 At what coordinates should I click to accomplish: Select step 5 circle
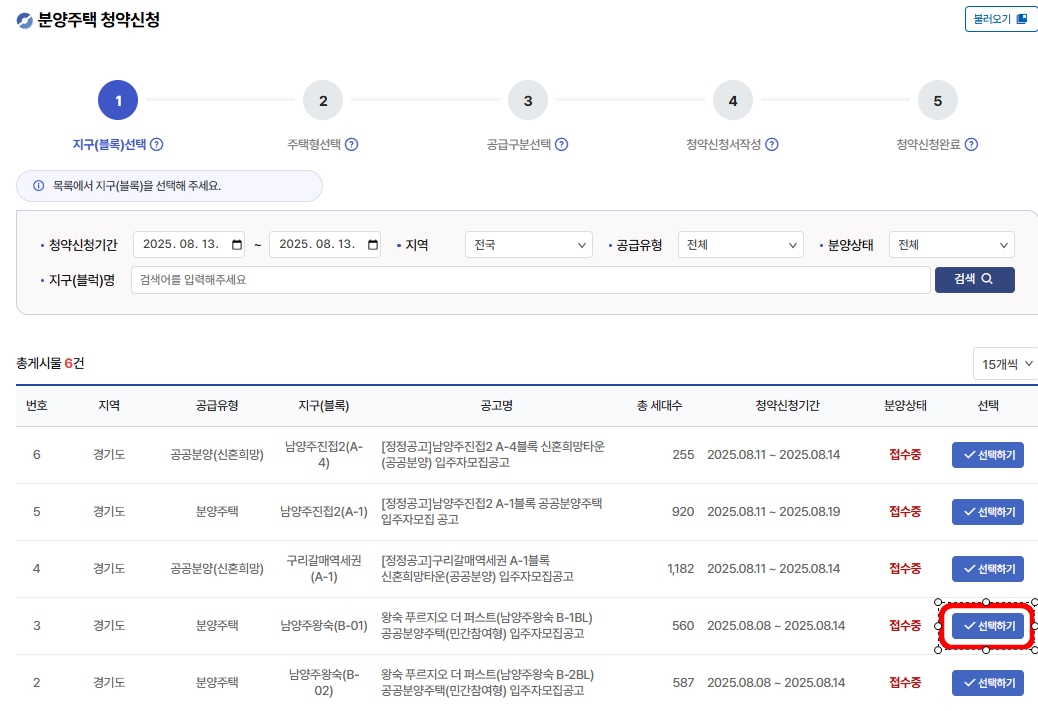point(937,100)
